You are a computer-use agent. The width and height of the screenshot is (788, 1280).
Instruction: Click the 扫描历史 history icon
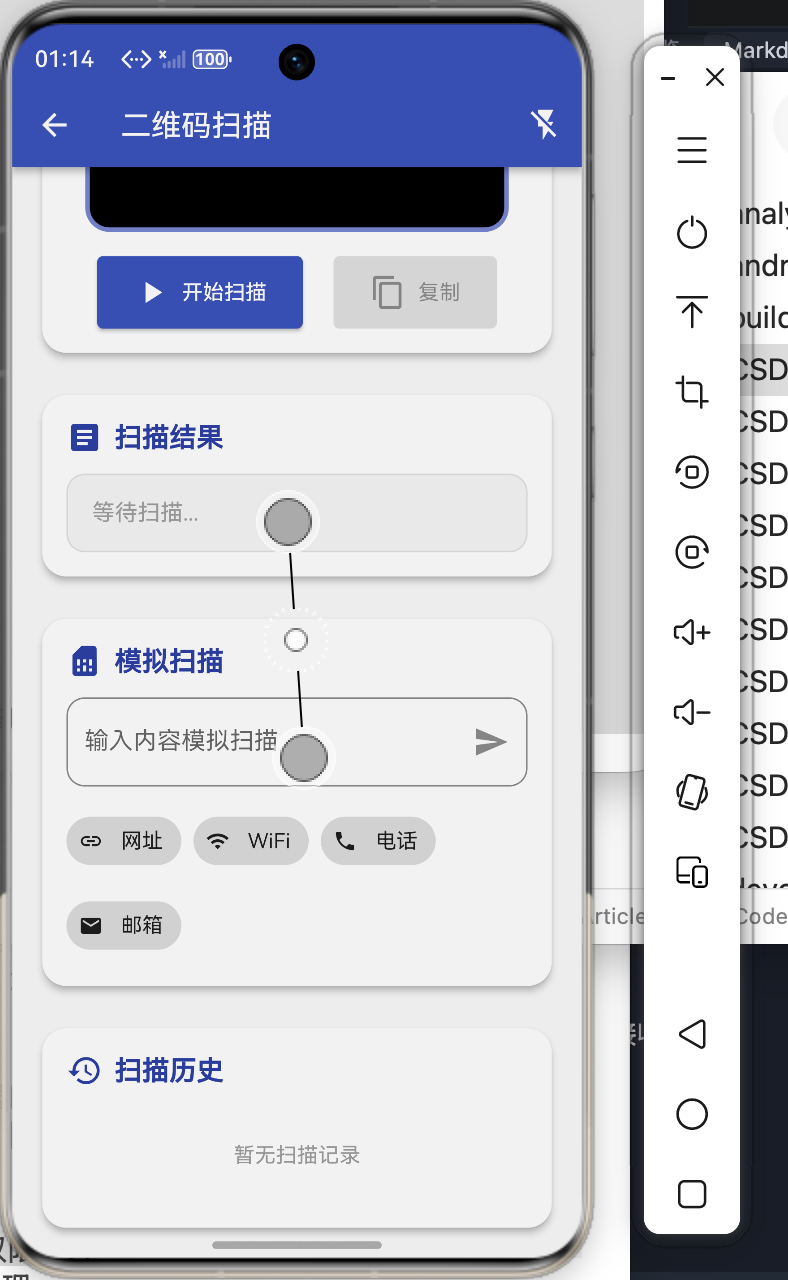85,1070
